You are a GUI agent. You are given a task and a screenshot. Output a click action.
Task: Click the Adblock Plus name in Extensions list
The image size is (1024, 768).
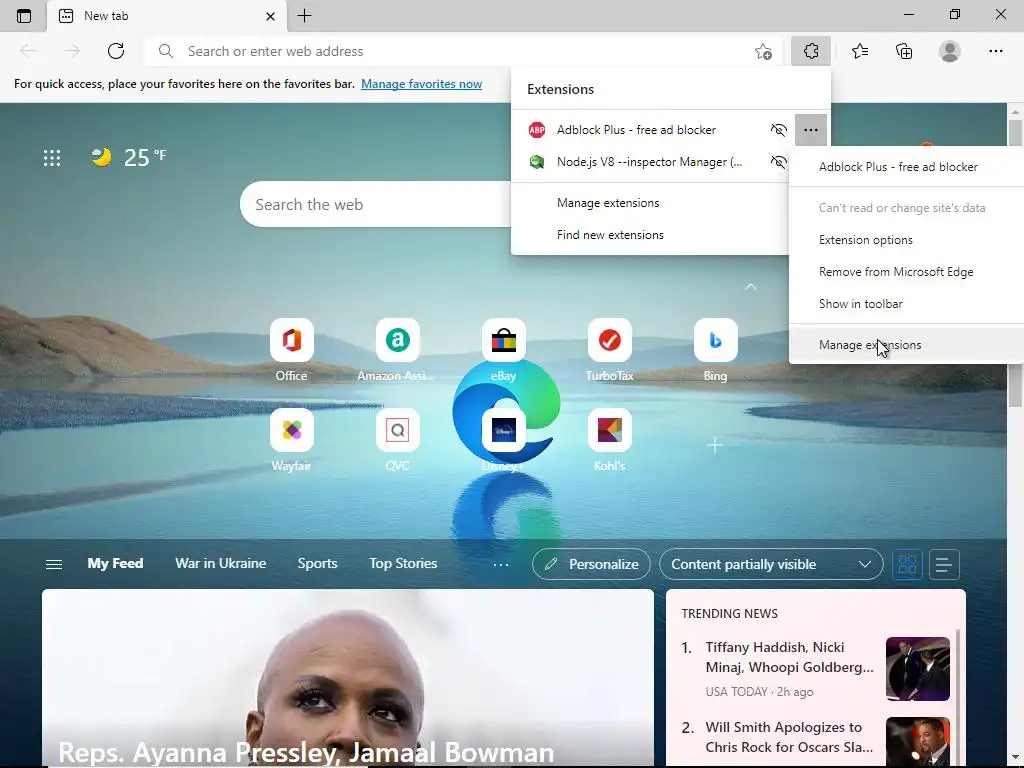click(x=636, y=130)
